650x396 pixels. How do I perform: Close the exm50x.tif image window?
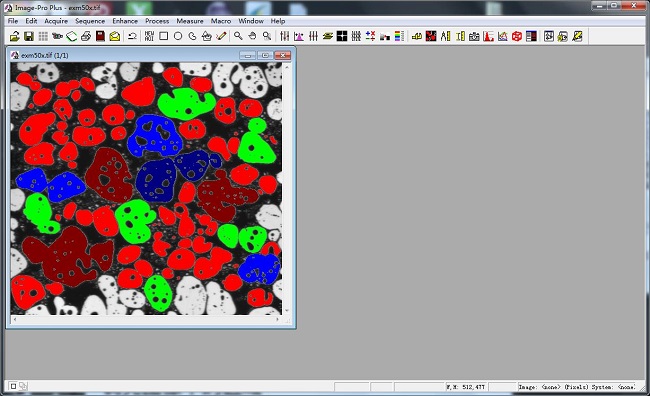(283, 55)
